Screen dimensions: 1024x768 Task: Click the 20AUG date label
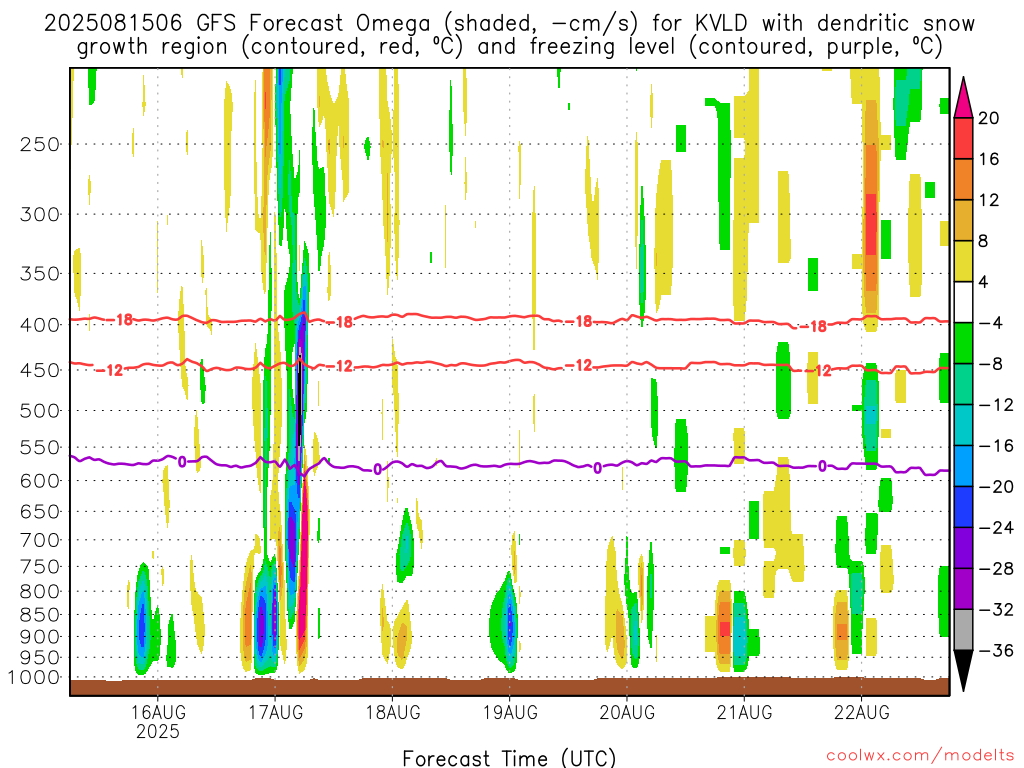627,712
